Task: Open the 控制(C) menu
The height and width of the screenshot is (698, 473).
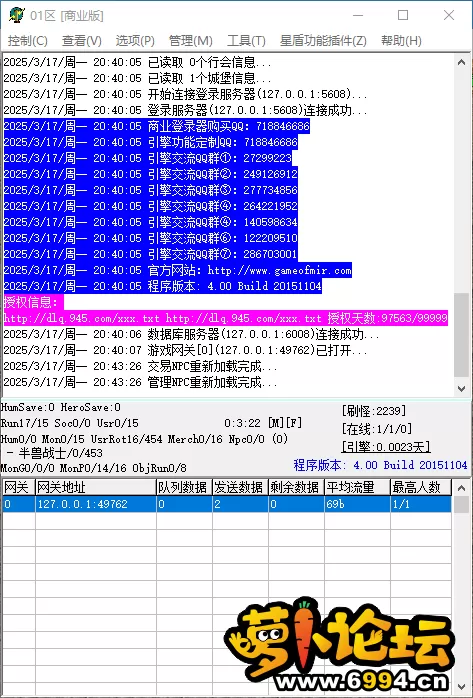Action: 28,41
